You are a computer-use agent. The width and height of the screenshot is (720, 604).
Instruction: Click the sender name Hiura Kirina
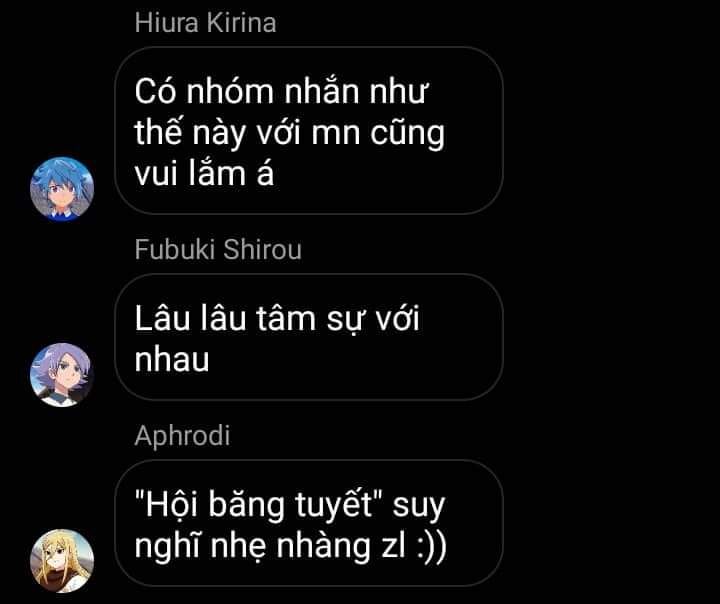(x=205, y=23)
